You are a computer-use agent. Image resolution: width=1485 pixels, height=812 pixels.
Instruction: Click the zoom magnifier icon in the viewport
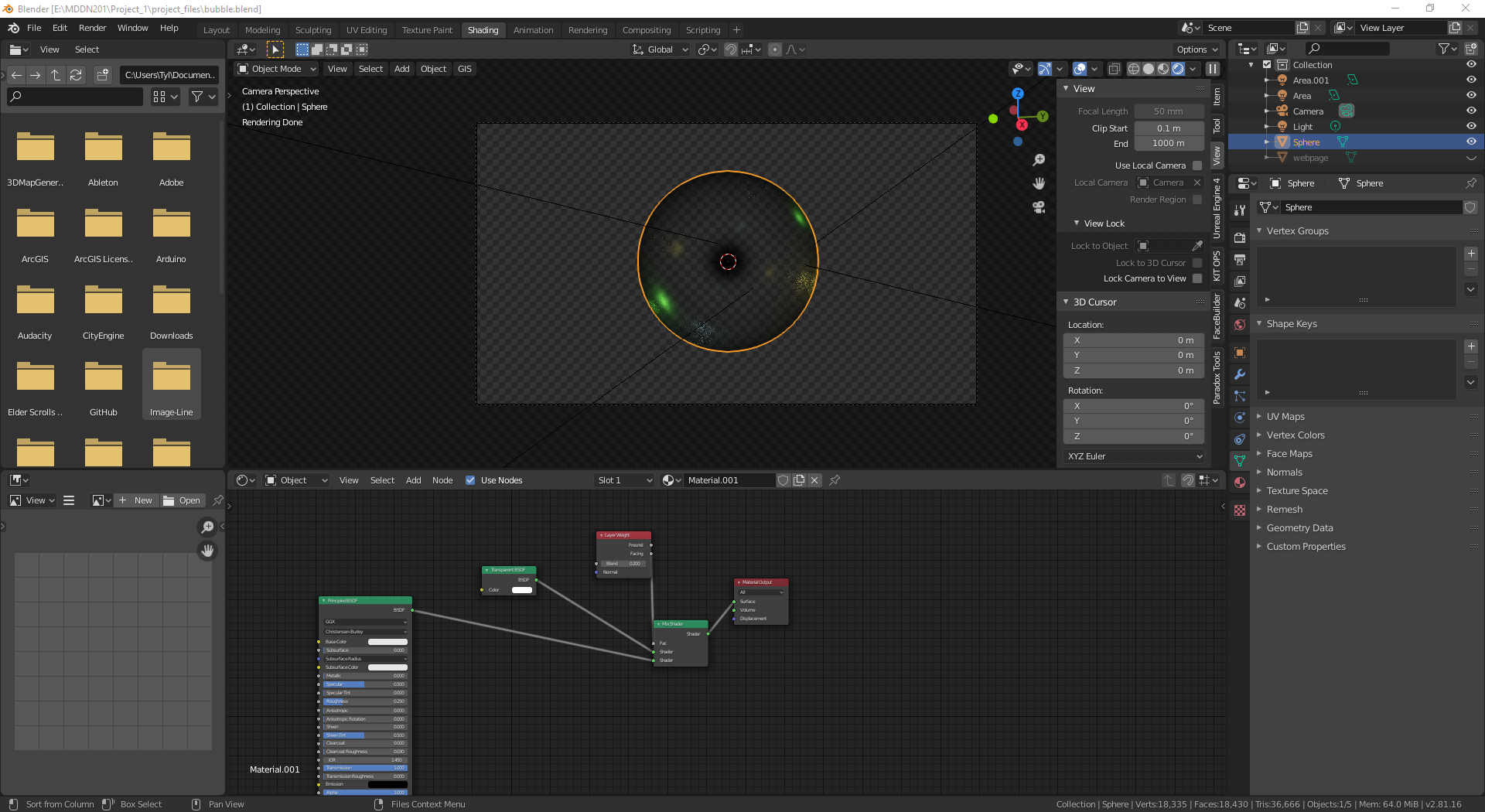1039,160
